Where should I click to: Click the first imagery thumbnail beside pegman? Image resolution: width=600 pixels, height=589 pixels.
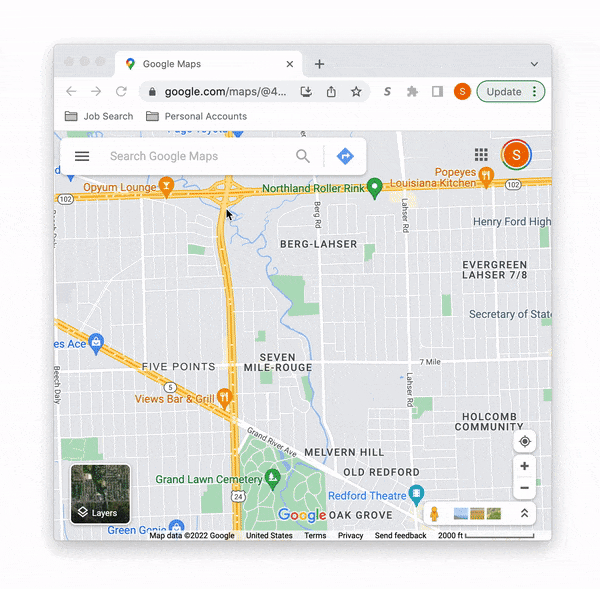461,514
